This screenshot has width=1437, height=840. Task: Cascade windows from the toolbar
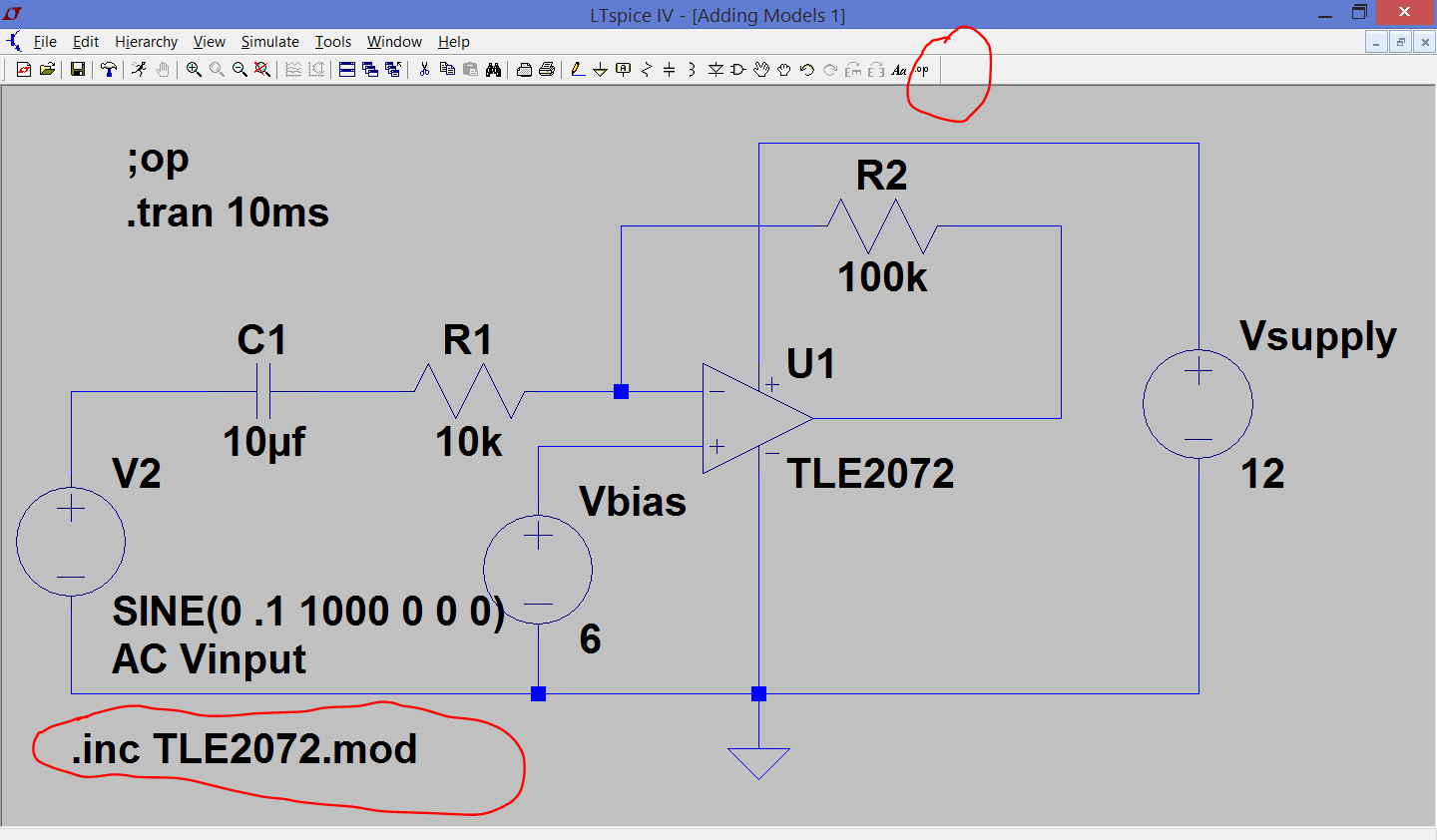click(x=370, y=70)
